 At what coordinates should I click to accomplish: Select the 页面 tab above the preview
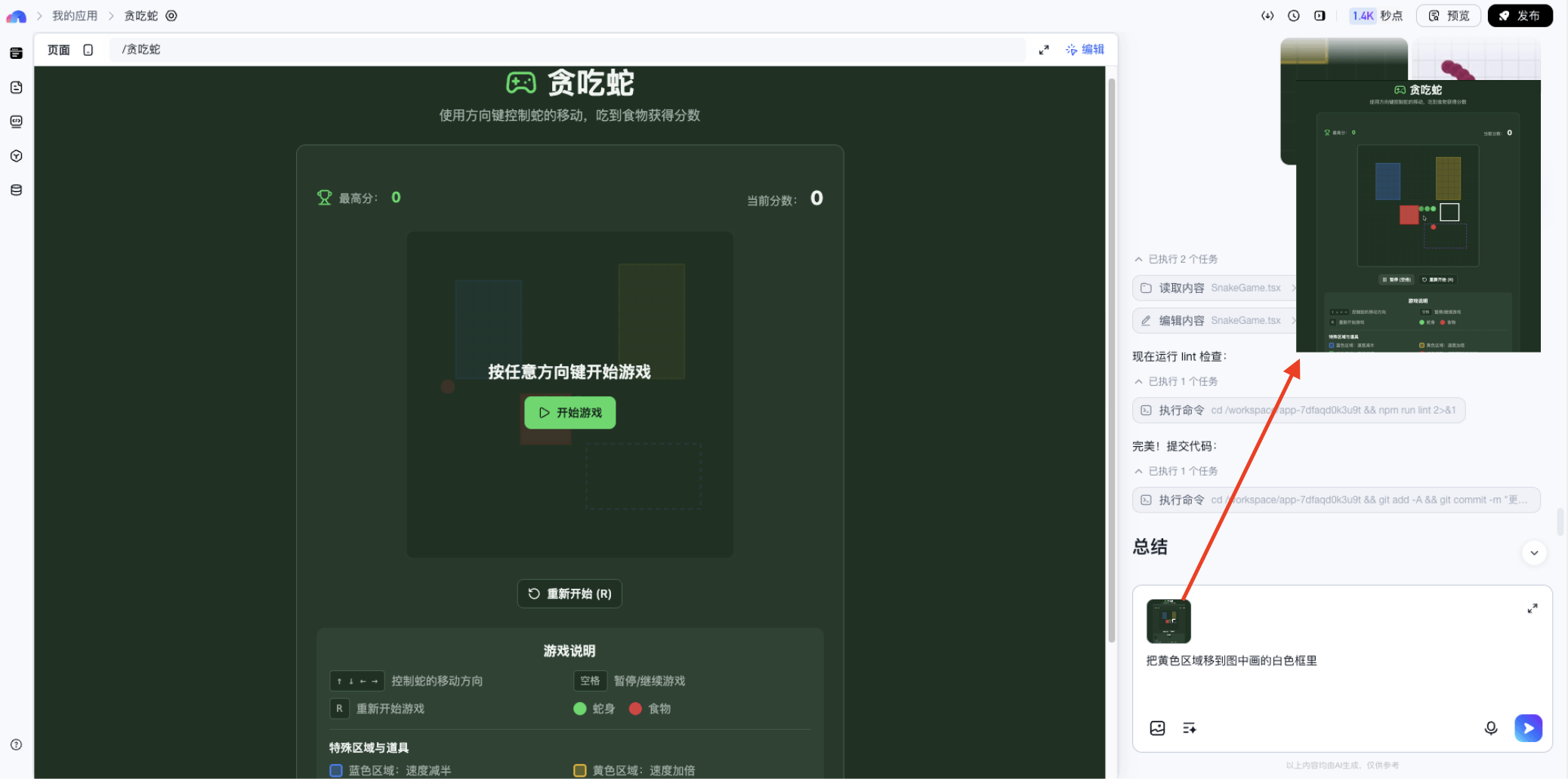click(59, 49)
